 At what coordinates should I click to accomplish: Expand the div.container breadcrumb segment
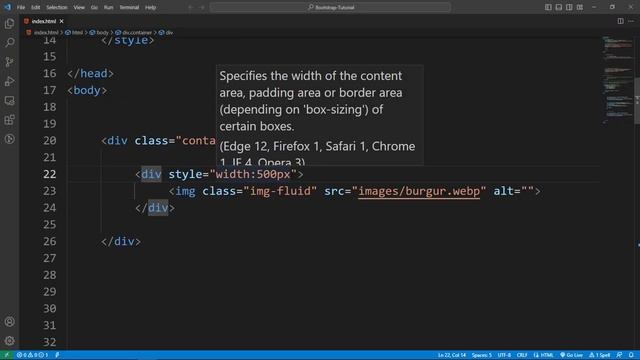tap(133, 33)
